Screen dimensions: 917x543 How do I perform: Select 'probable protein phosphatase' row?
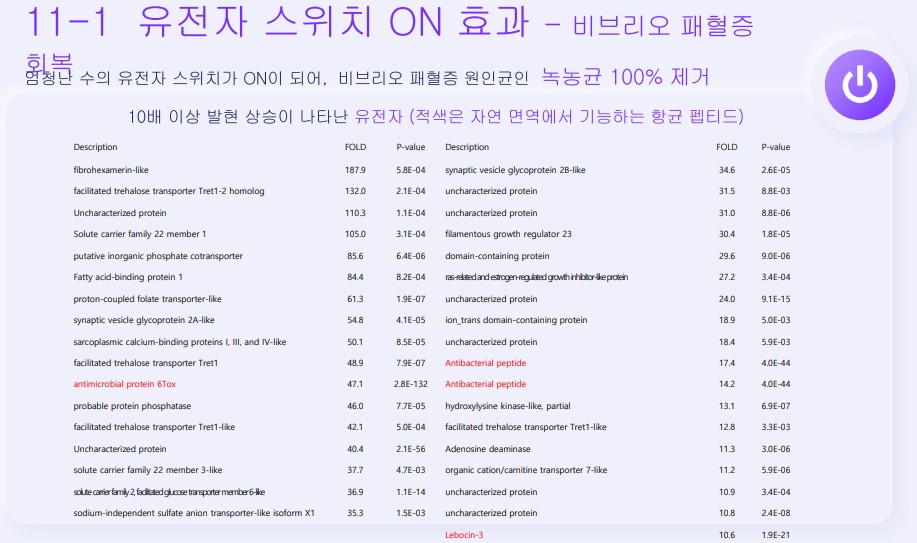[132, 406]
